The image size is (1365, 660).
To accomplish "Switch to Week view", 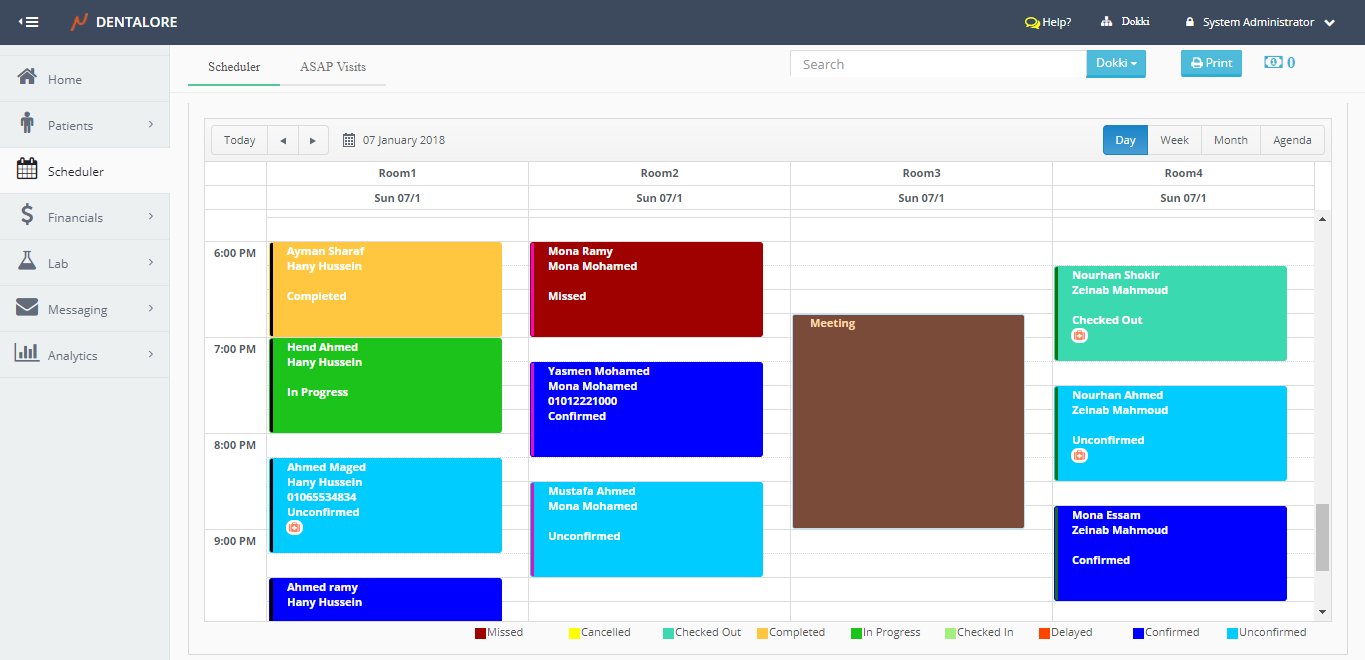I will (1174, 140).
